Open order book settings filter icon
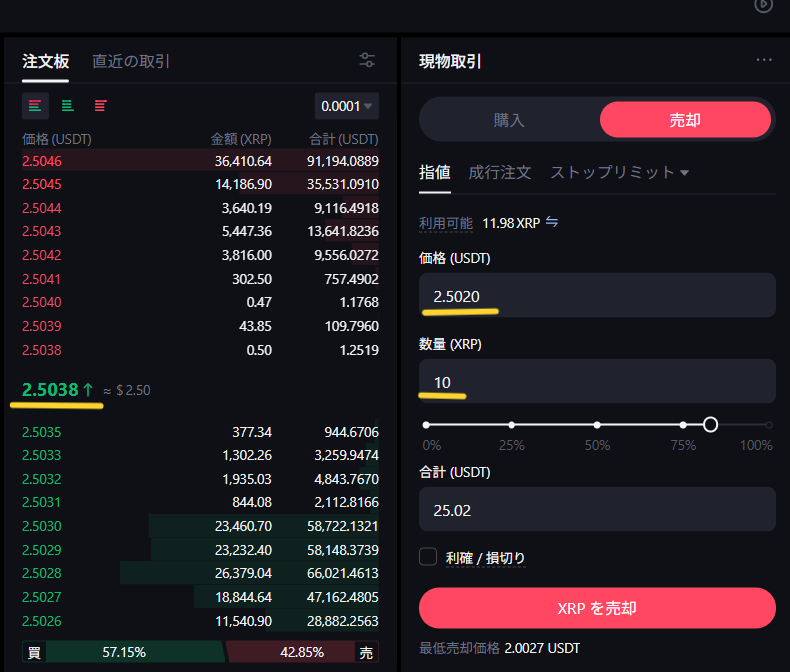 tap(367, 60)
